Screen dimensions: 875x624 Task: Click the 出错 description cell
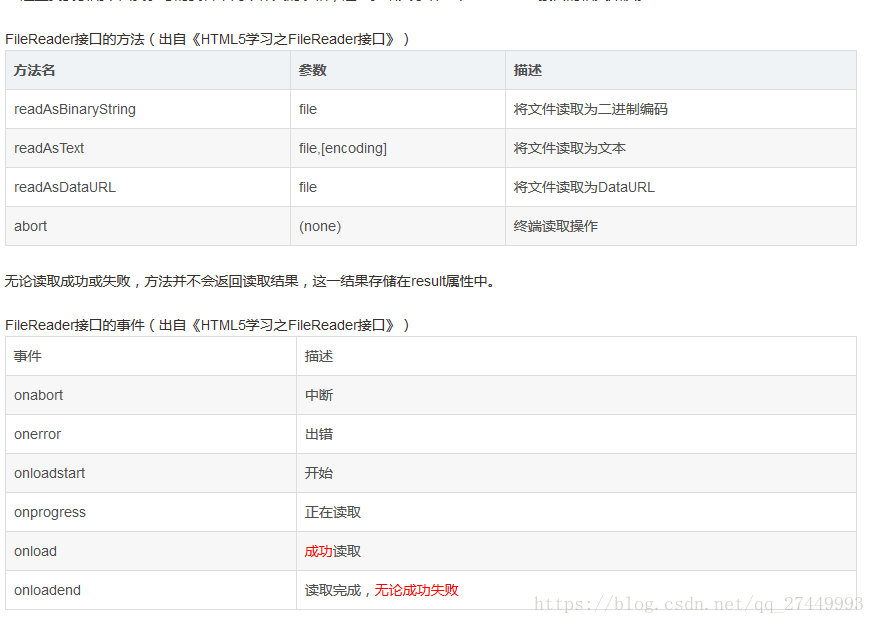coord(576,434)
